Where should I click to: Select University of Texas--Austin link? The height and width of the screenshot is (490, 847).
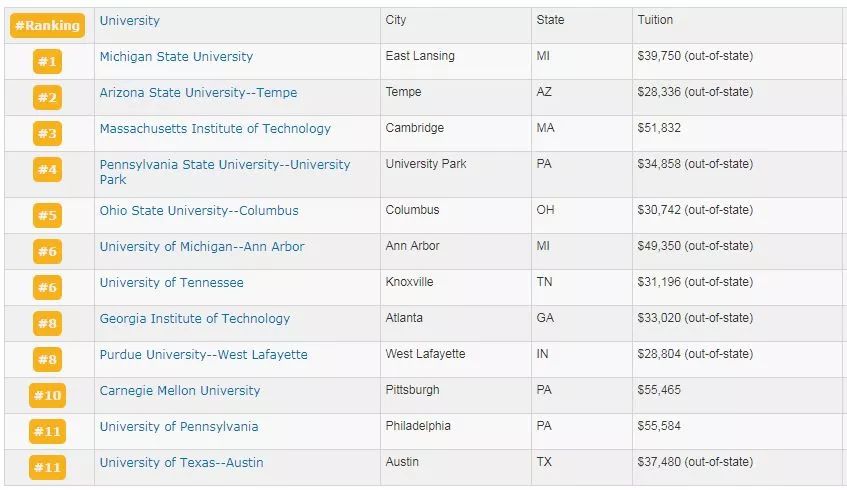tap(181, 463)
